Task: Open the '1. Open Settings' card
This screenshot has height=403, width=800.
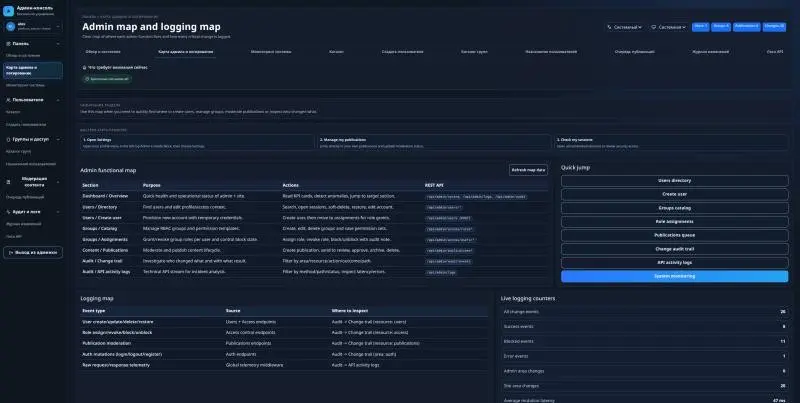Action: (197, 142)
